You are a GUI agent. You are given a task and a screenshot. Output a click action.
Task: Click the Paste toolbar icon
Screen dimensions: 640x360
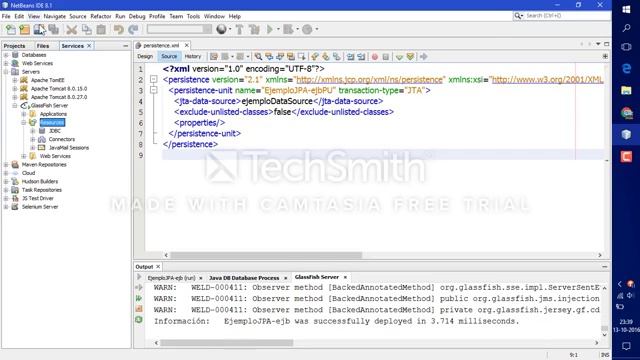point(101,29)
